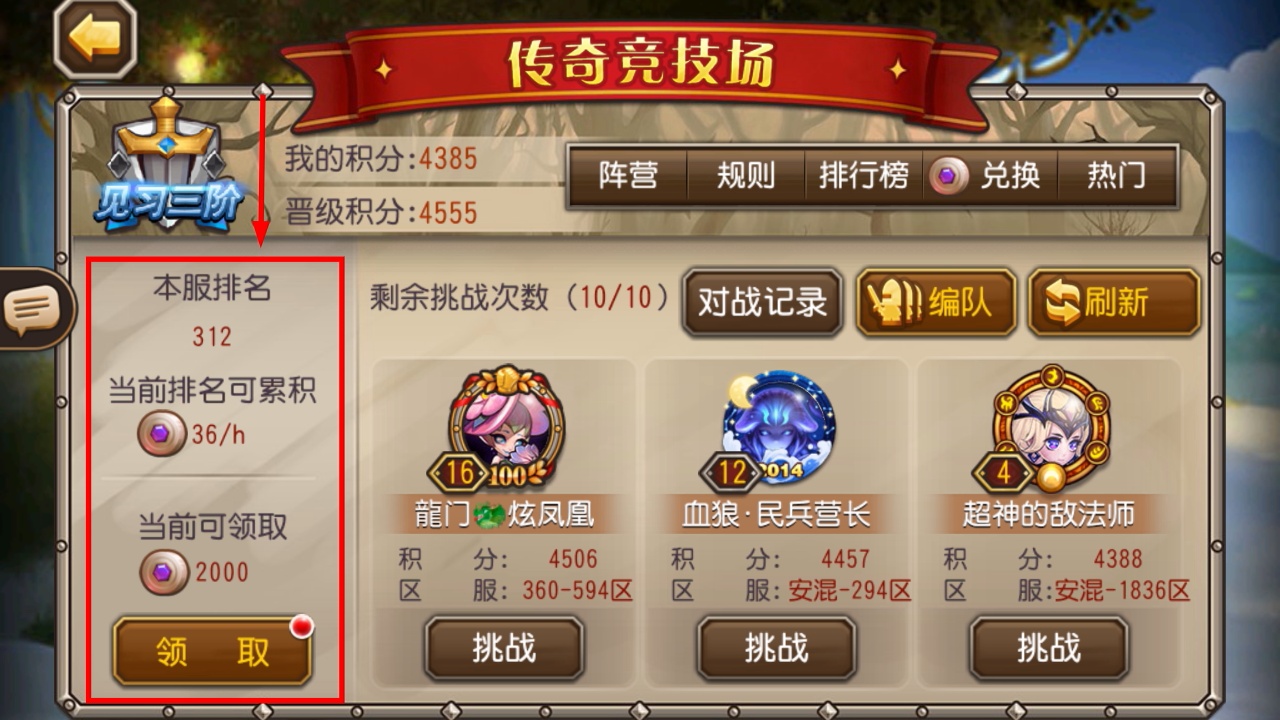This screenshot has width=1280, height=720.
Task: Tap the gem coin next to 36/h
Action: [162, 432]
